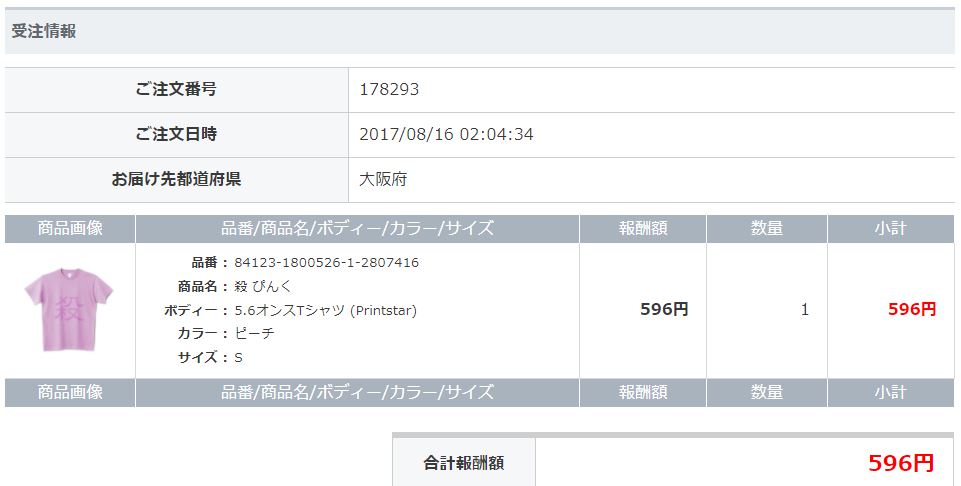Click the pink T-shirt product thumbnail

coord(69,310)
